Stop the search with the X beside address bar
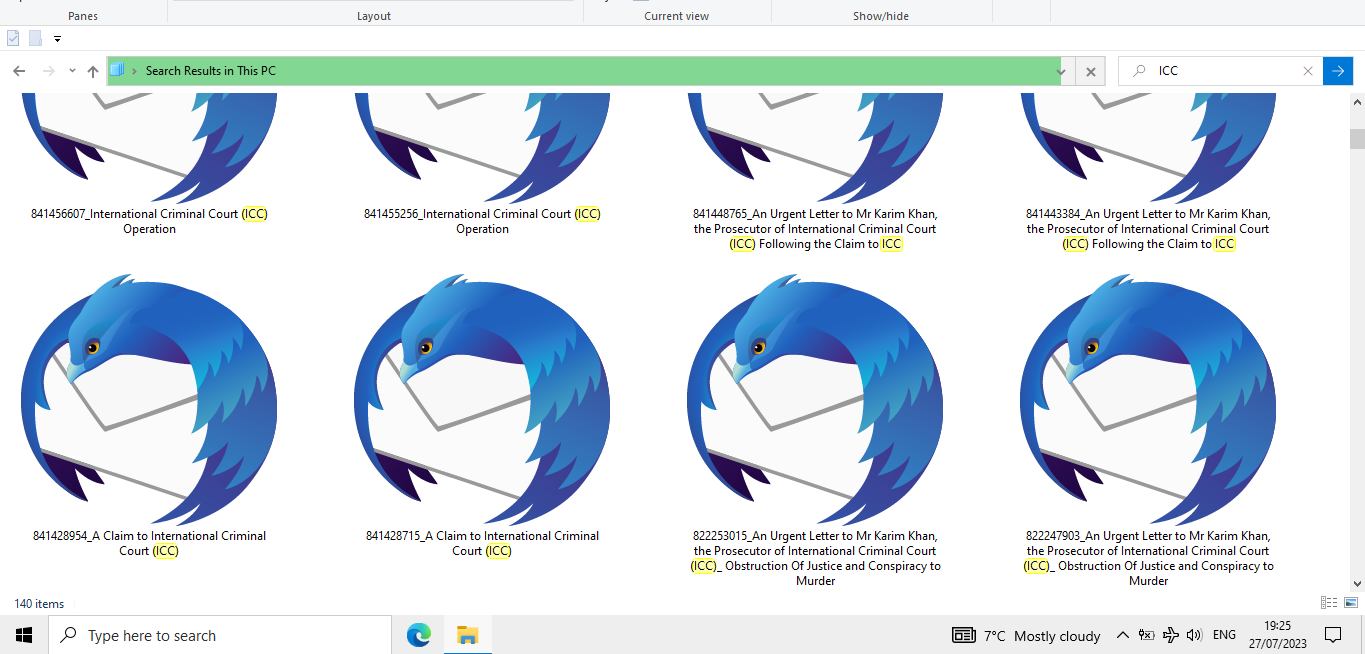Image resolution: width=1365 pixels, height=654 pixels. click(x=1090, y=71)
